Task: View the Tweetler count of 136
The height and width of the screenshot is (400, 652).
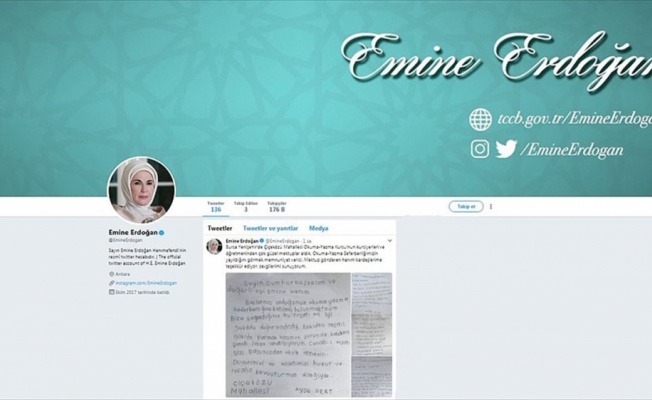Action: 216,207
